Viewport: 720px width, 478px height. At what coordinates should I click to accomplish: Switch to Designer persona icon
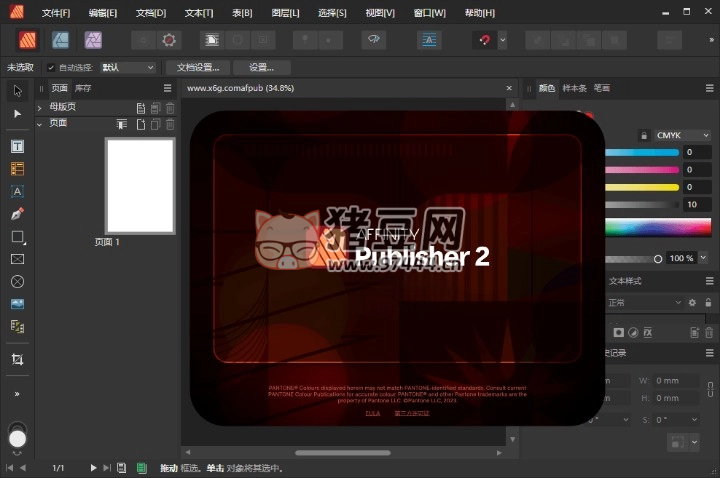(x=60, y=40)
